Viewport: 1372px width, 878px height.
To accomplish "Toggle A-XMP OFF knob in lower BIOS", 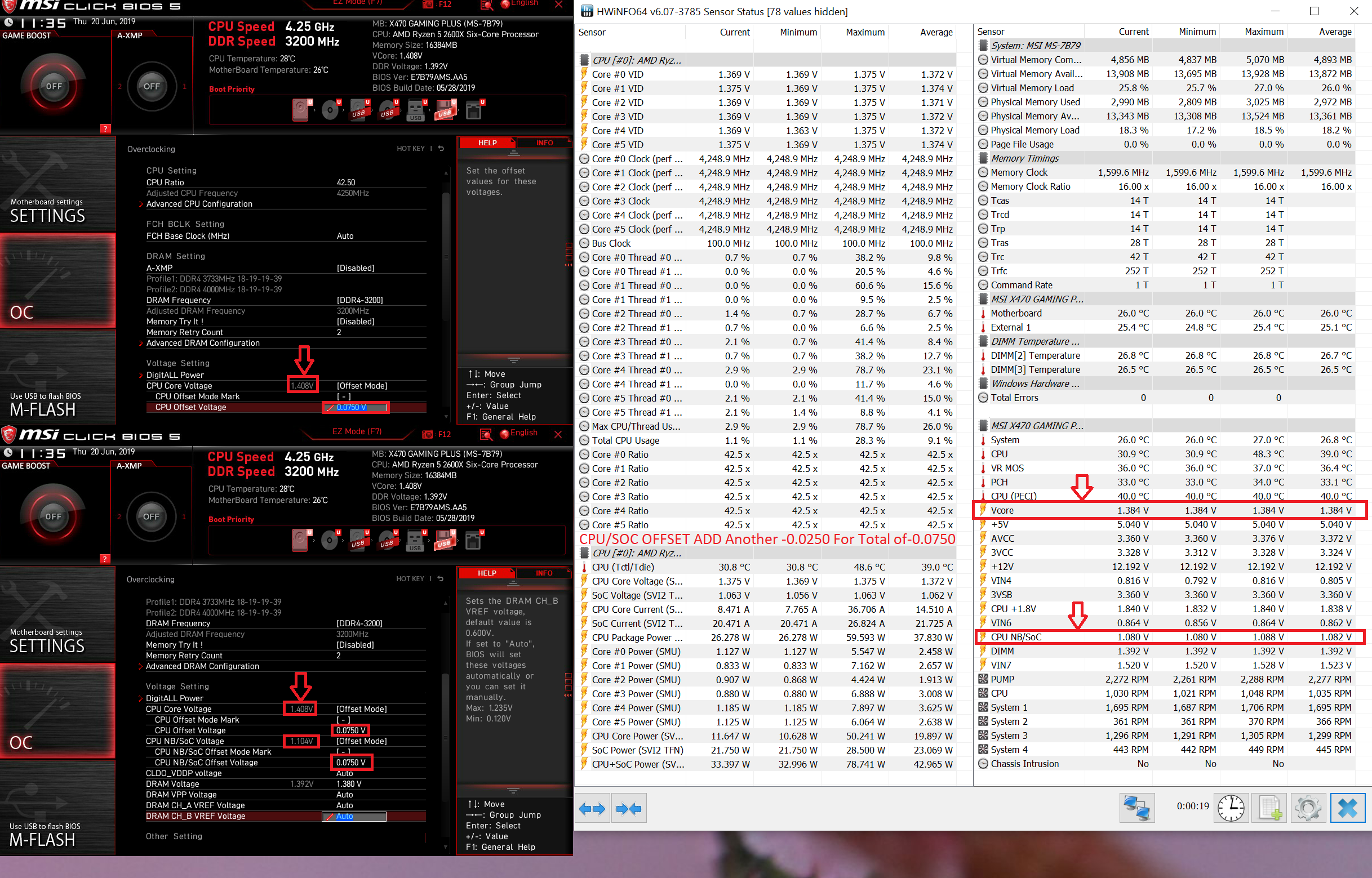I will tap(151, 516).
